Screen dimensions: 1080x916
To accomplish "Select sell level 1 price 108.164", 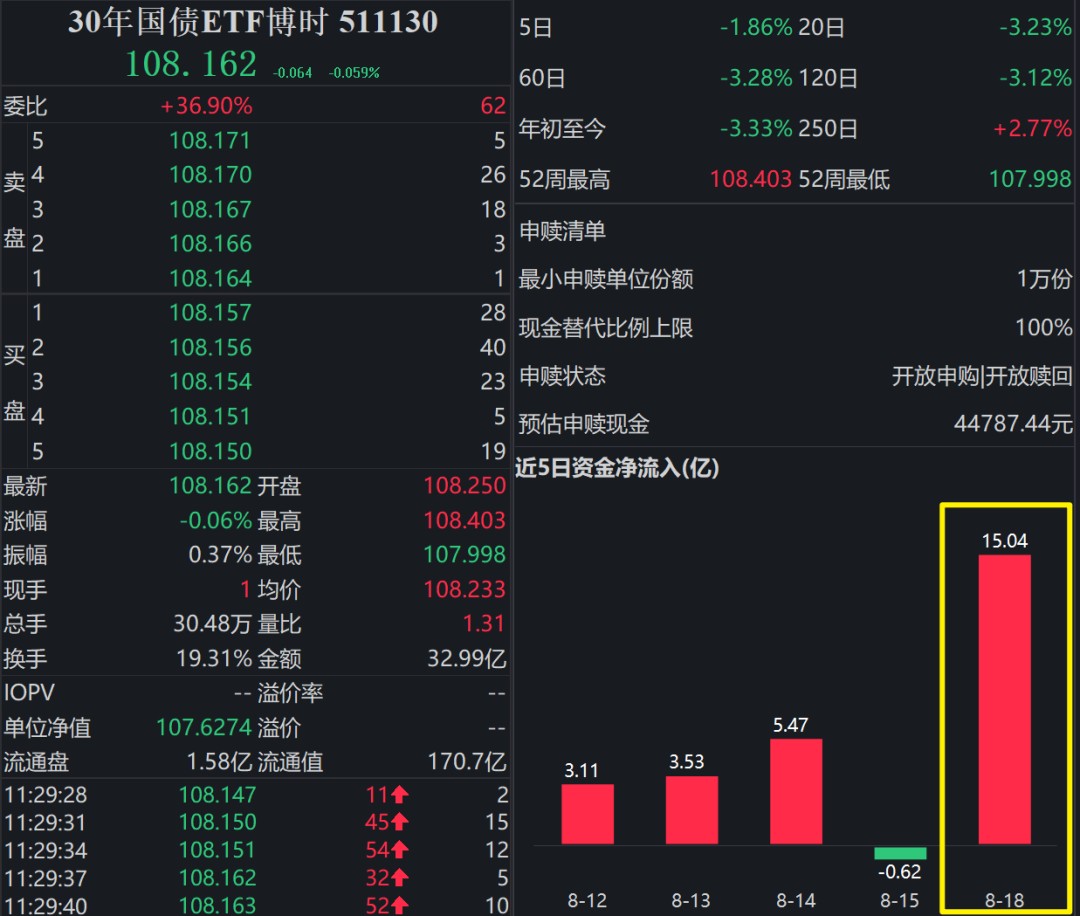I will 210,278.
